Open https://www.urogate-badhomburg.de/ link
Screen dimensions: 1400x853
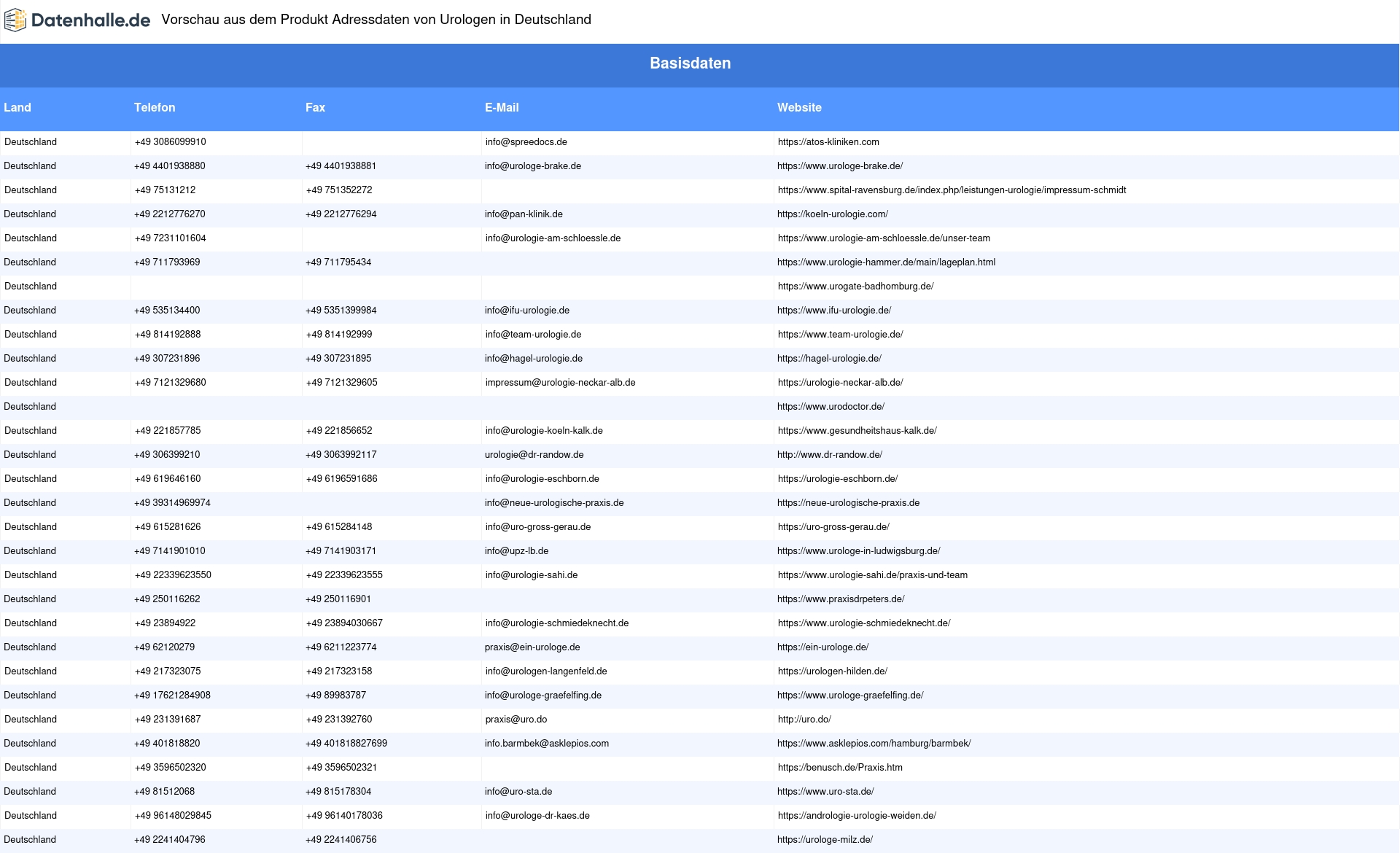856,287
